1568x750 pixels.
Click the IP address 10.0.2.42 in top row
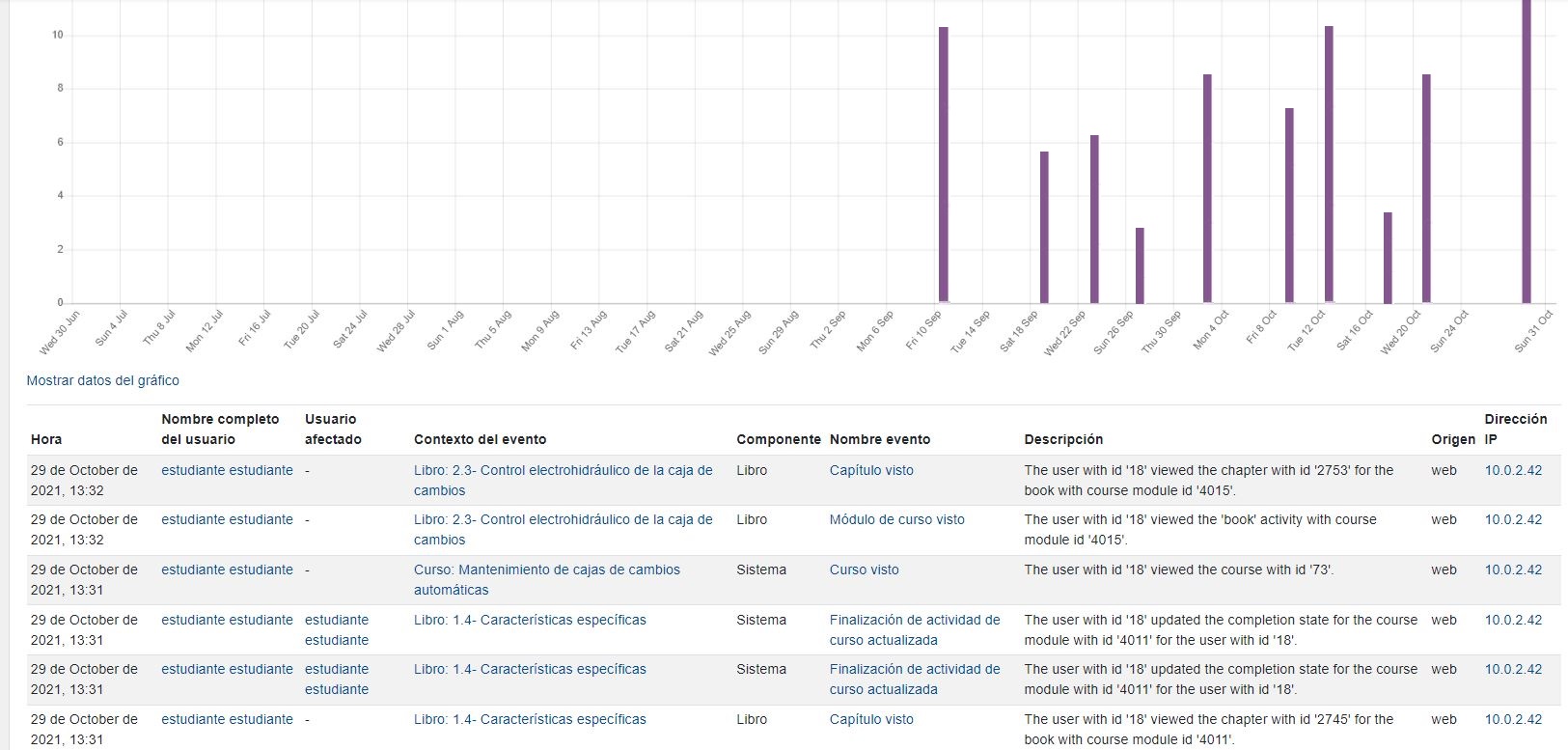coord(1512,470)
